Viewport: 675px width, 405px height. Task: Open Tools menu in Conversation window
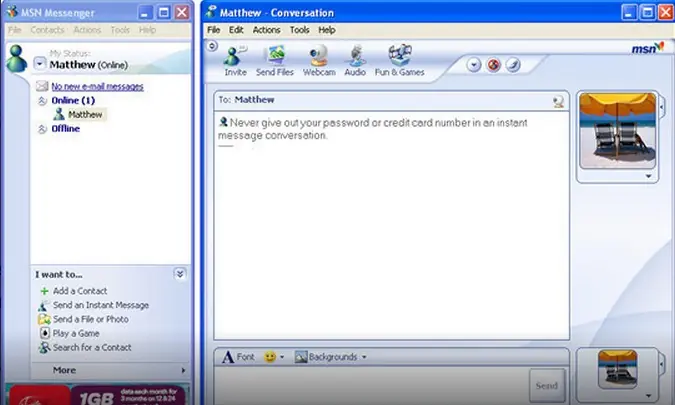300,30
